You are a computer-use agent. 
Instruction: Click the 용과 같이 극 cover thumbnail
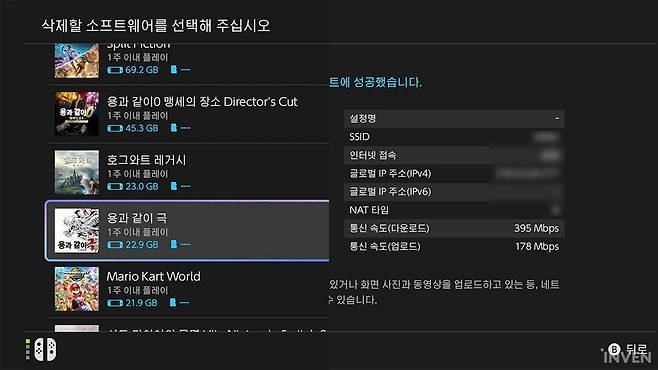pos(77,230)
